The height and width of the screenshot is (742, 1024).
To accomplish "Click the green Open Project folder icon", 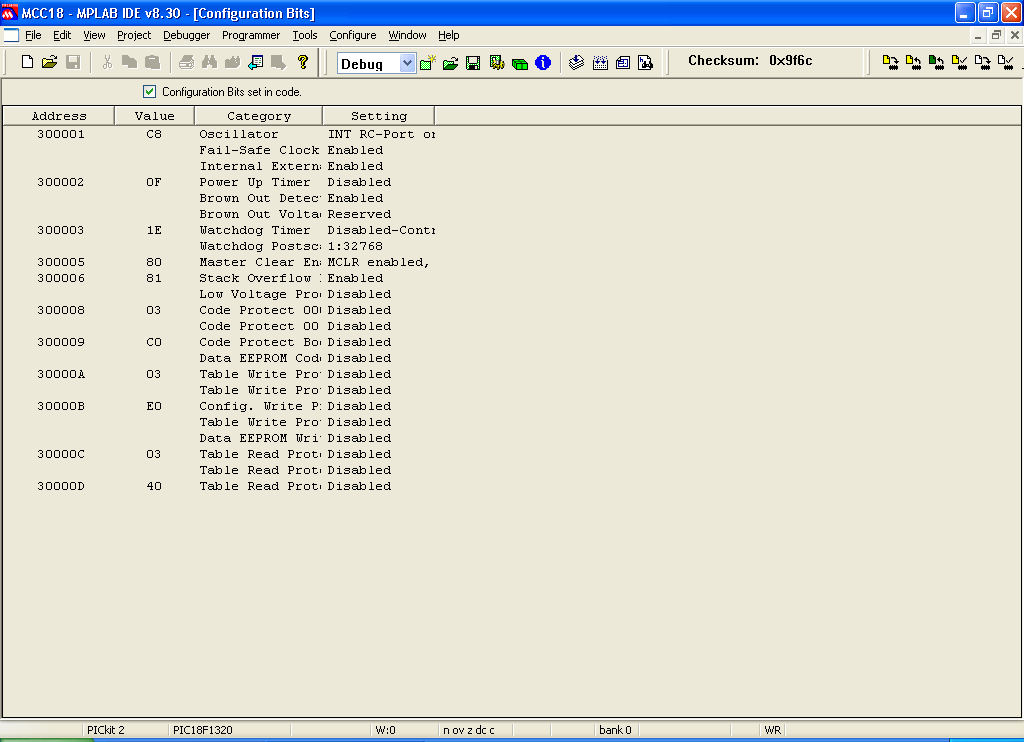I will tap(451, 63).
